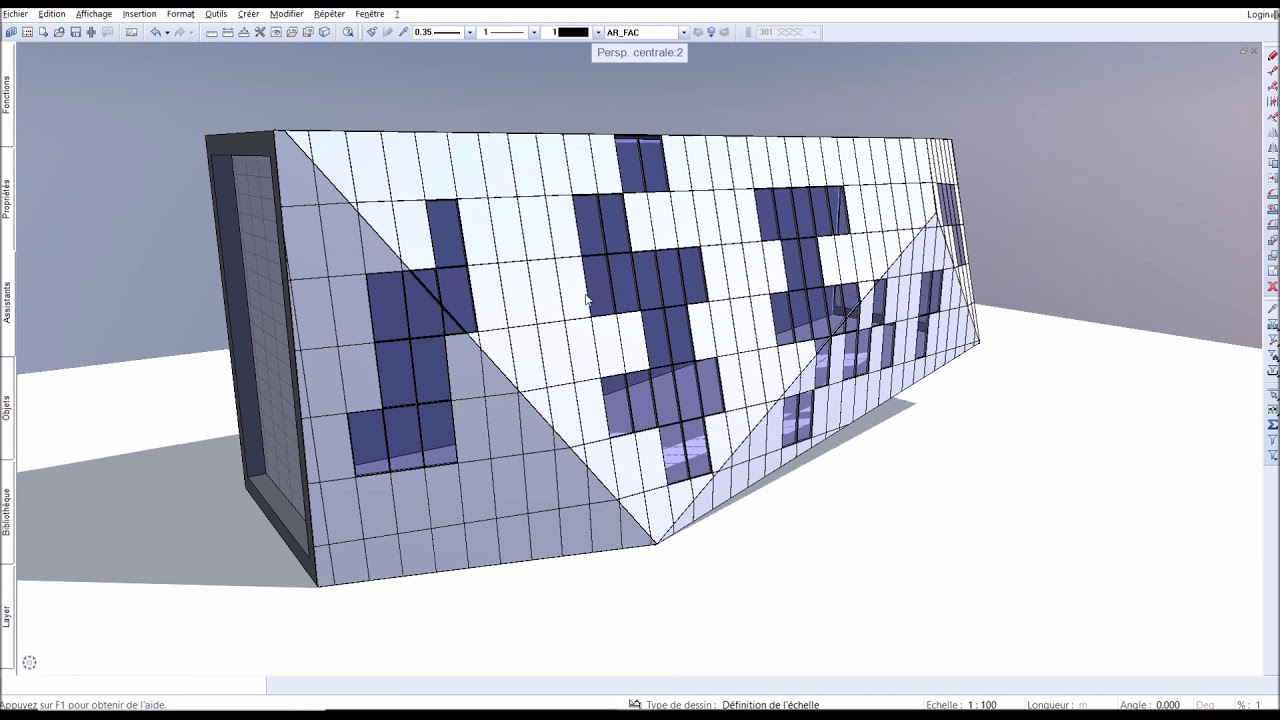Open the Format menu
The image size is (1280, 720).
181,14
